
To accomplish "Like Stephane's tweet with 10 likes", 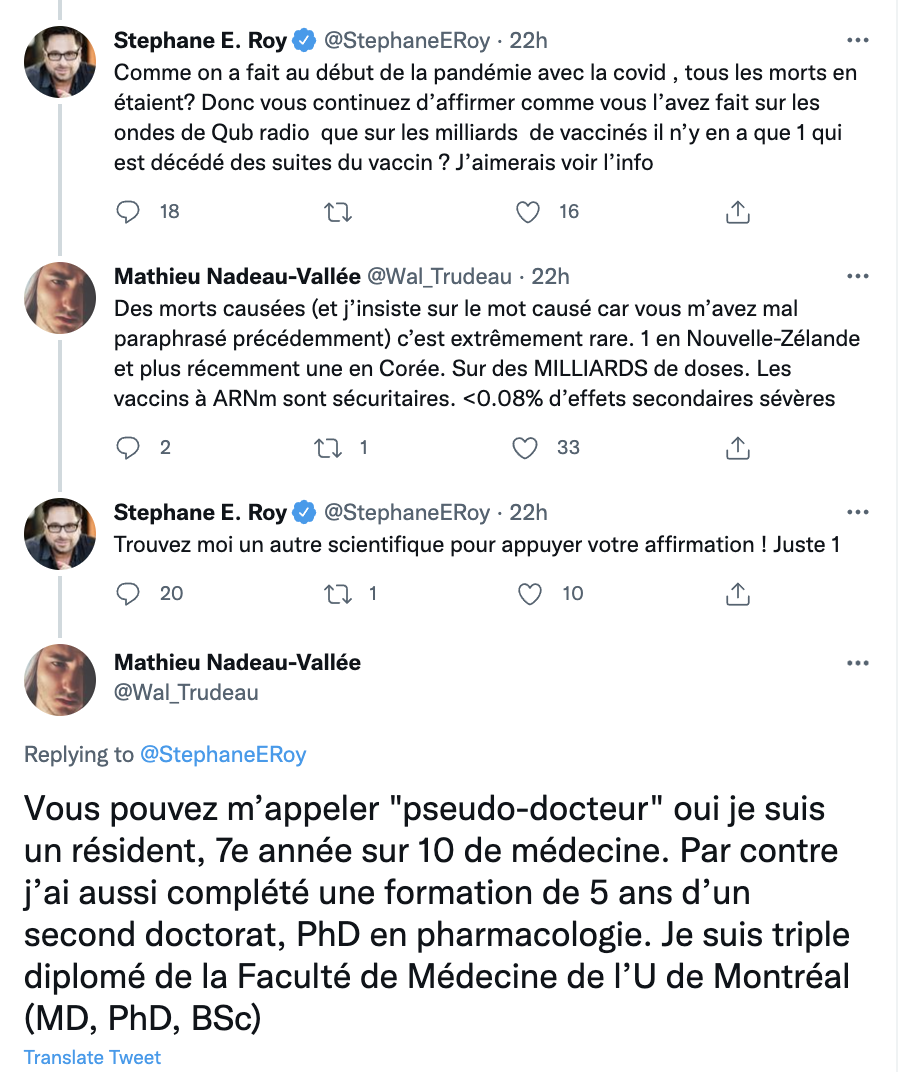I will click(529, 594).
